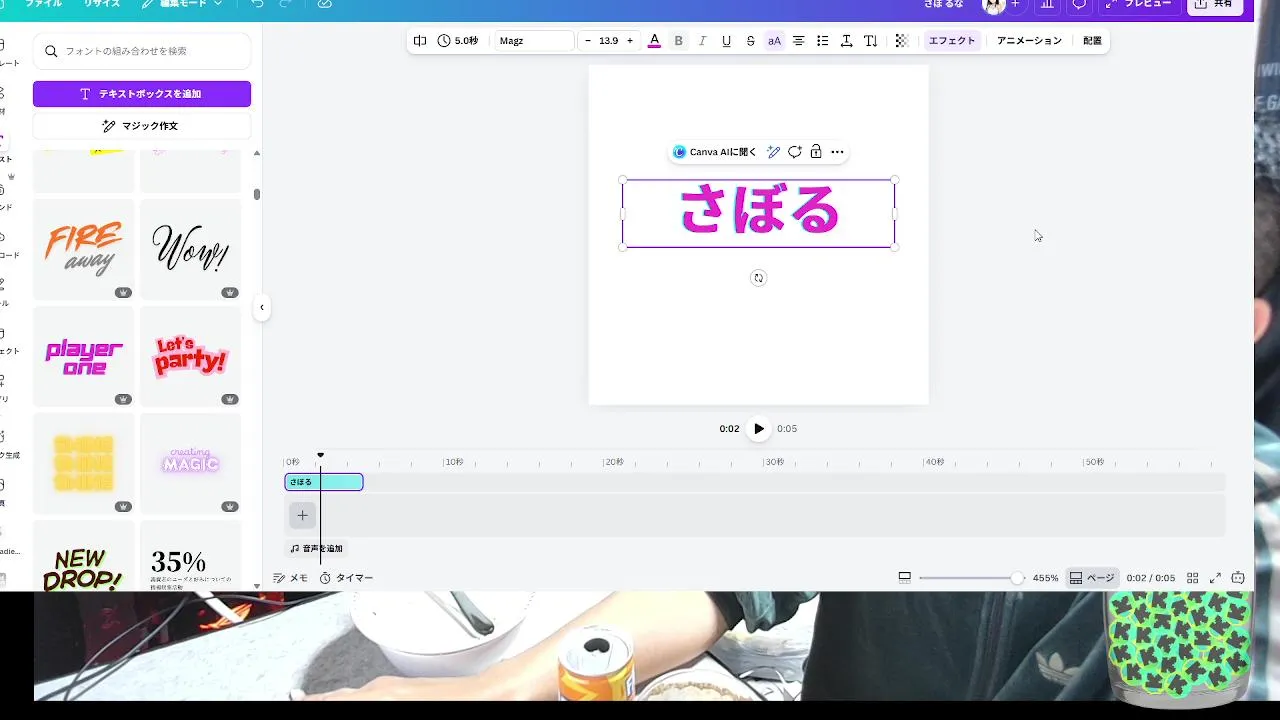The width and height of the screenshot is (1280, 720).
Task: Increase font size with plus button
Action: [630, 41]
